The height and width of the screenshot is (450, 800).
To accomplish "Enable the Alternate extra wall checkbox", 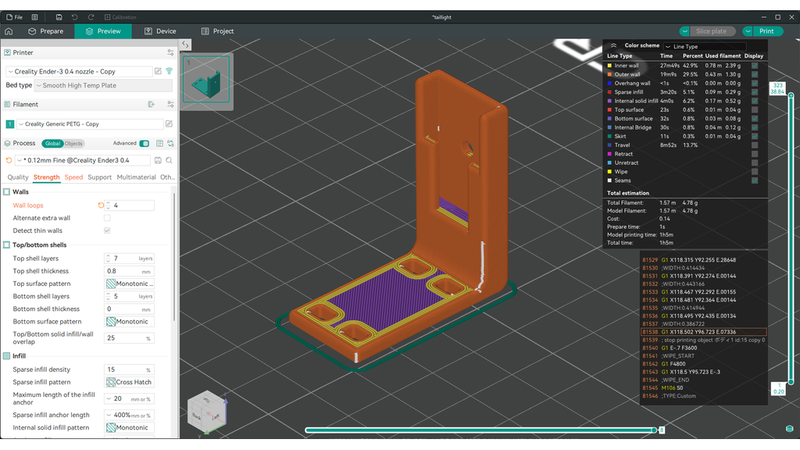I will tap(107, 218).
